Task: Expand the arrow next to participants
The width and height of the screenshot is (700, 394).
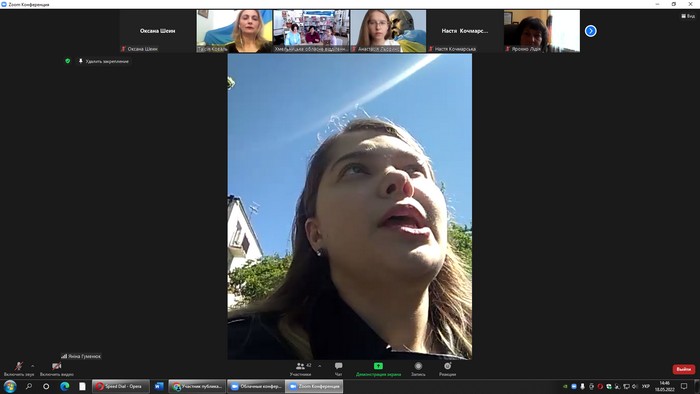Action: pyautogui.click(x=320, y=366)
